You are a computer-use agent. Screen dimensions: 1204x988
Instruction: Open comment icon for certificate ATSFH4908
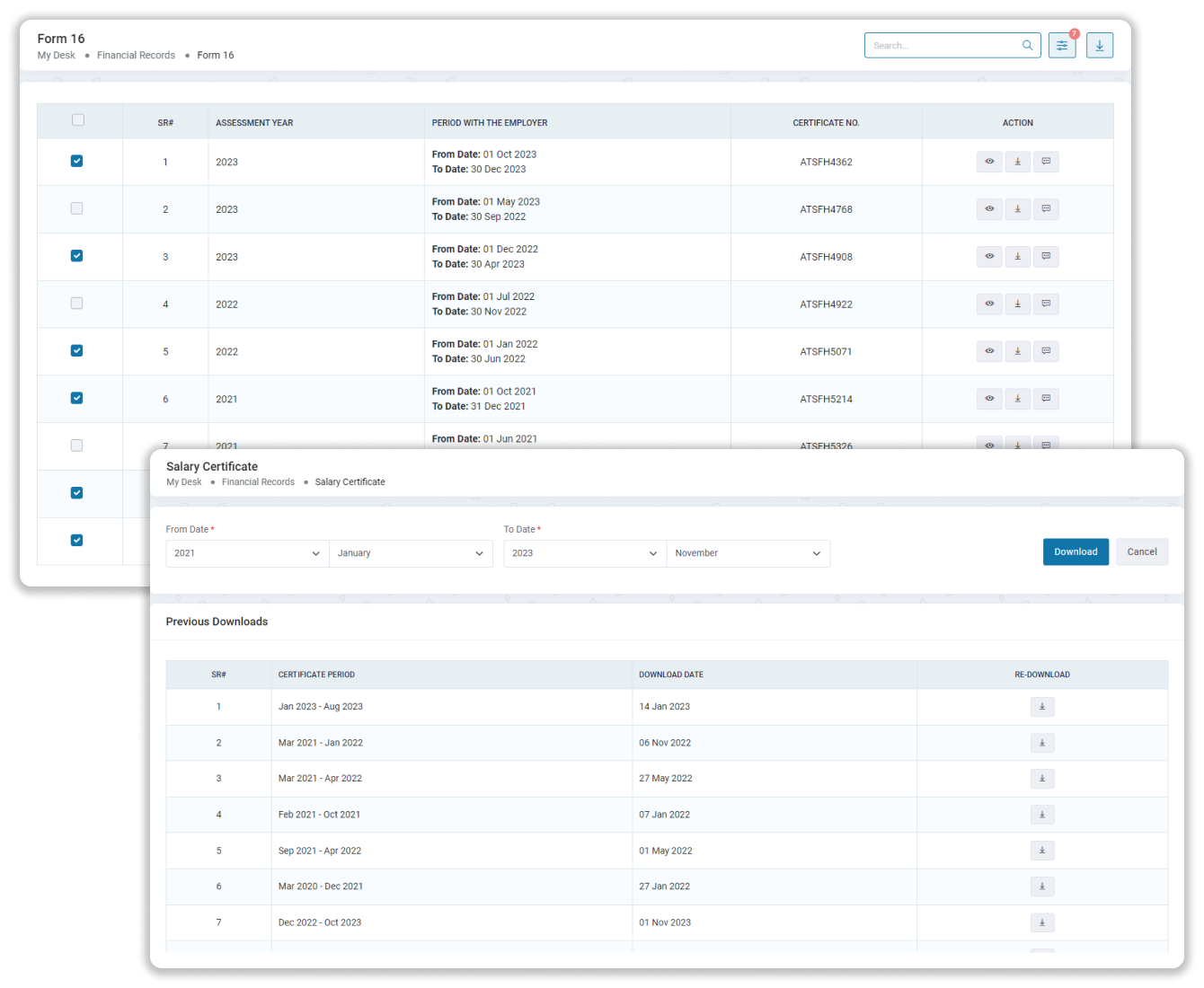pos(1046,257)
